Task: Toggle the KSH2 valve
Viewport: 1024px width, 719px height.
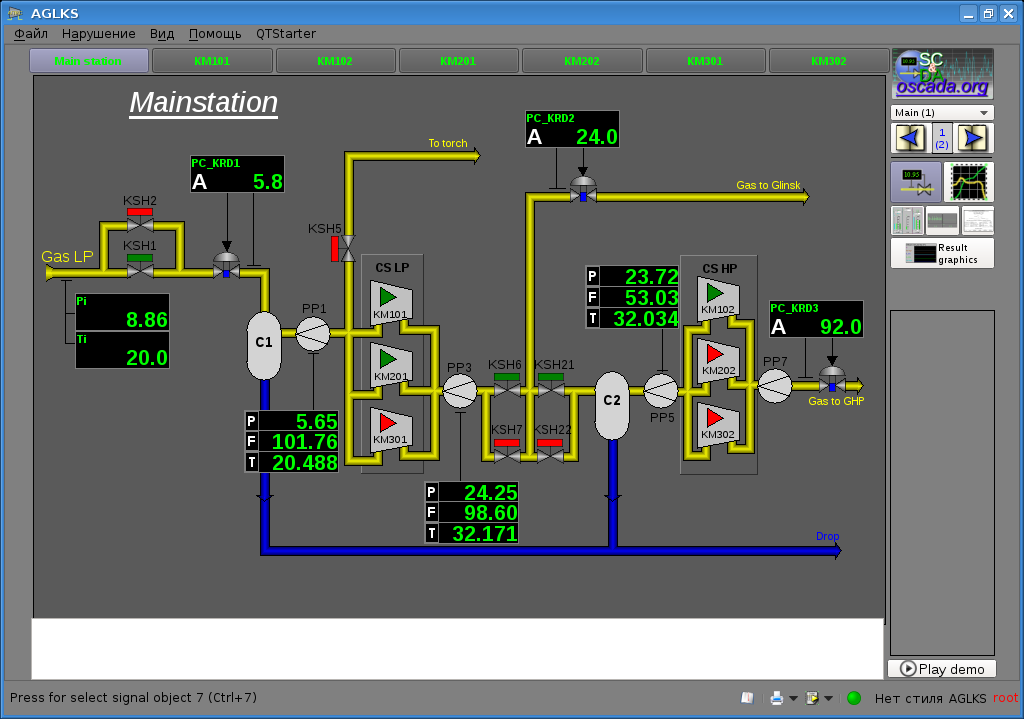Action: click(140, 226)
